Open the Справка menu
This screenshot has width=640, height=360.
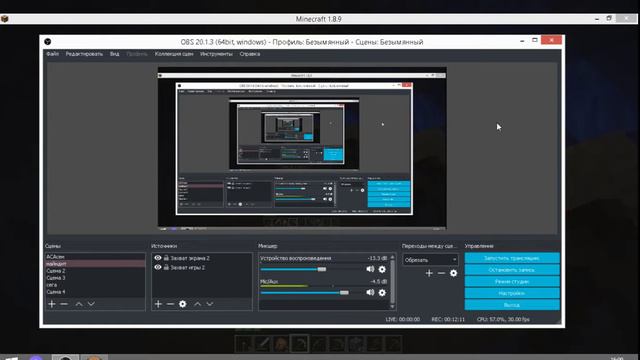250,54
